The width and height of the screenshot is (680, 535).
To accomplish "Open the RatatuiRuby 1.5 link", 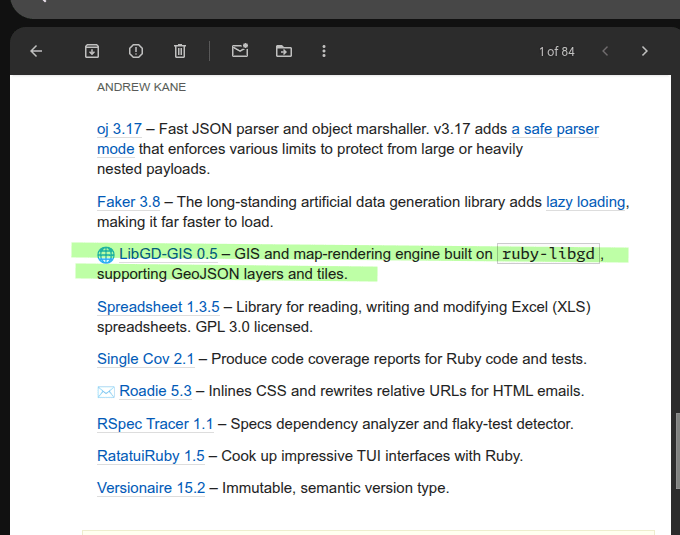I will 150,456.
